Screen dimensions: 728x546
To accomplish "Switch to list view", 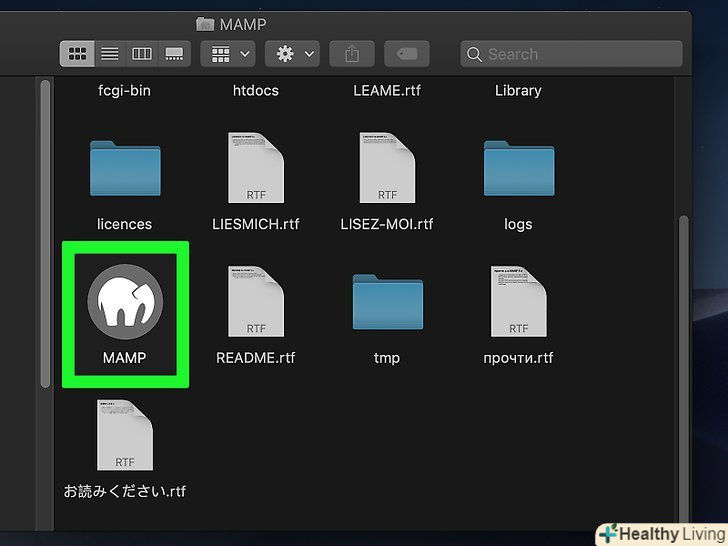I will point(110,54).
